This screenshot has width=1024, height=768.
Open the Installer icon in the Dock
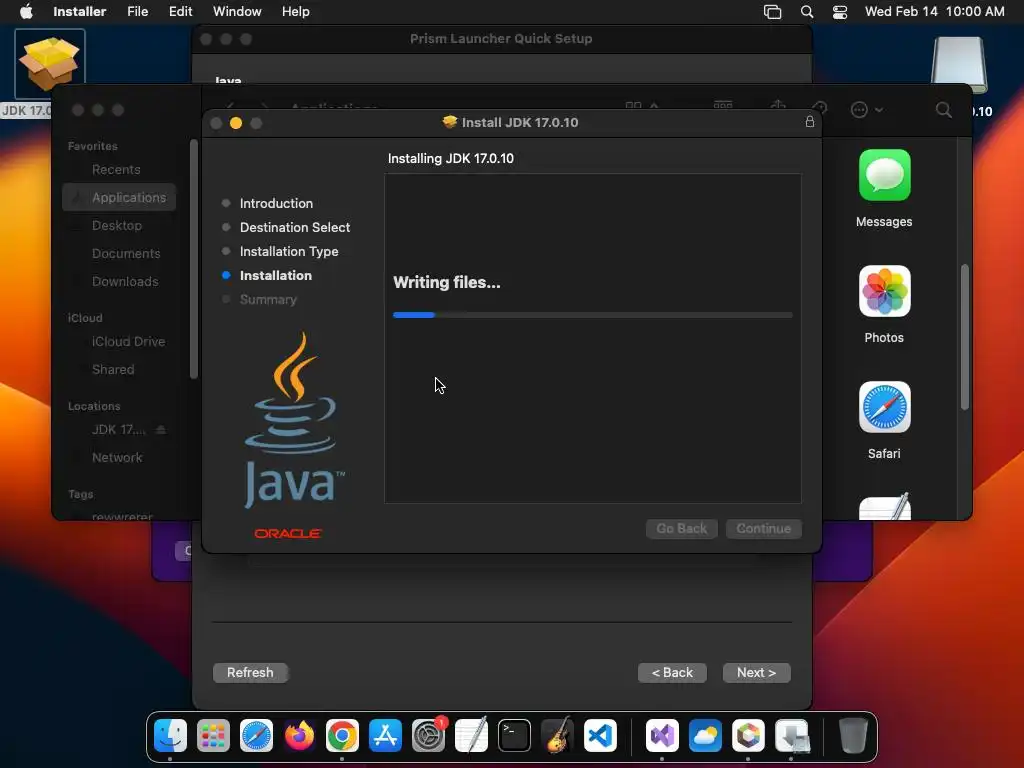pyautogui.click(x=792, y=735)
